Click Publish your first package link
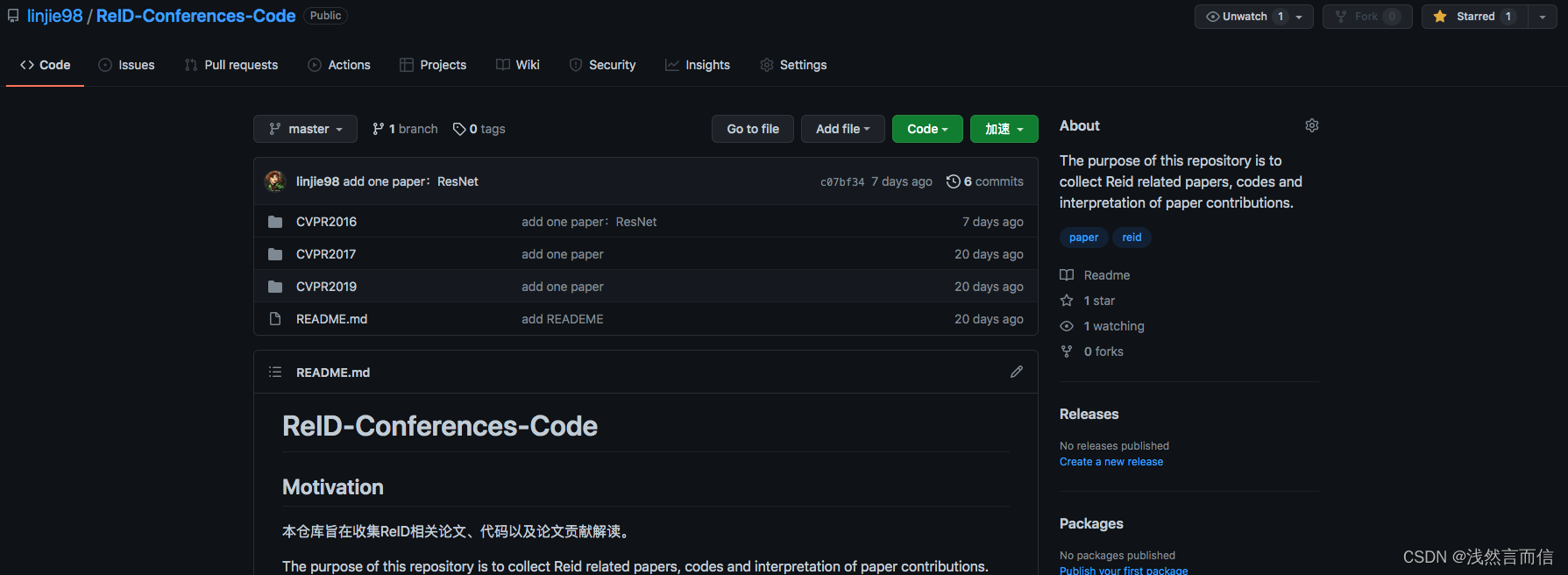Viewport: 1568px width, 575px height. [x=1124, y=570]
